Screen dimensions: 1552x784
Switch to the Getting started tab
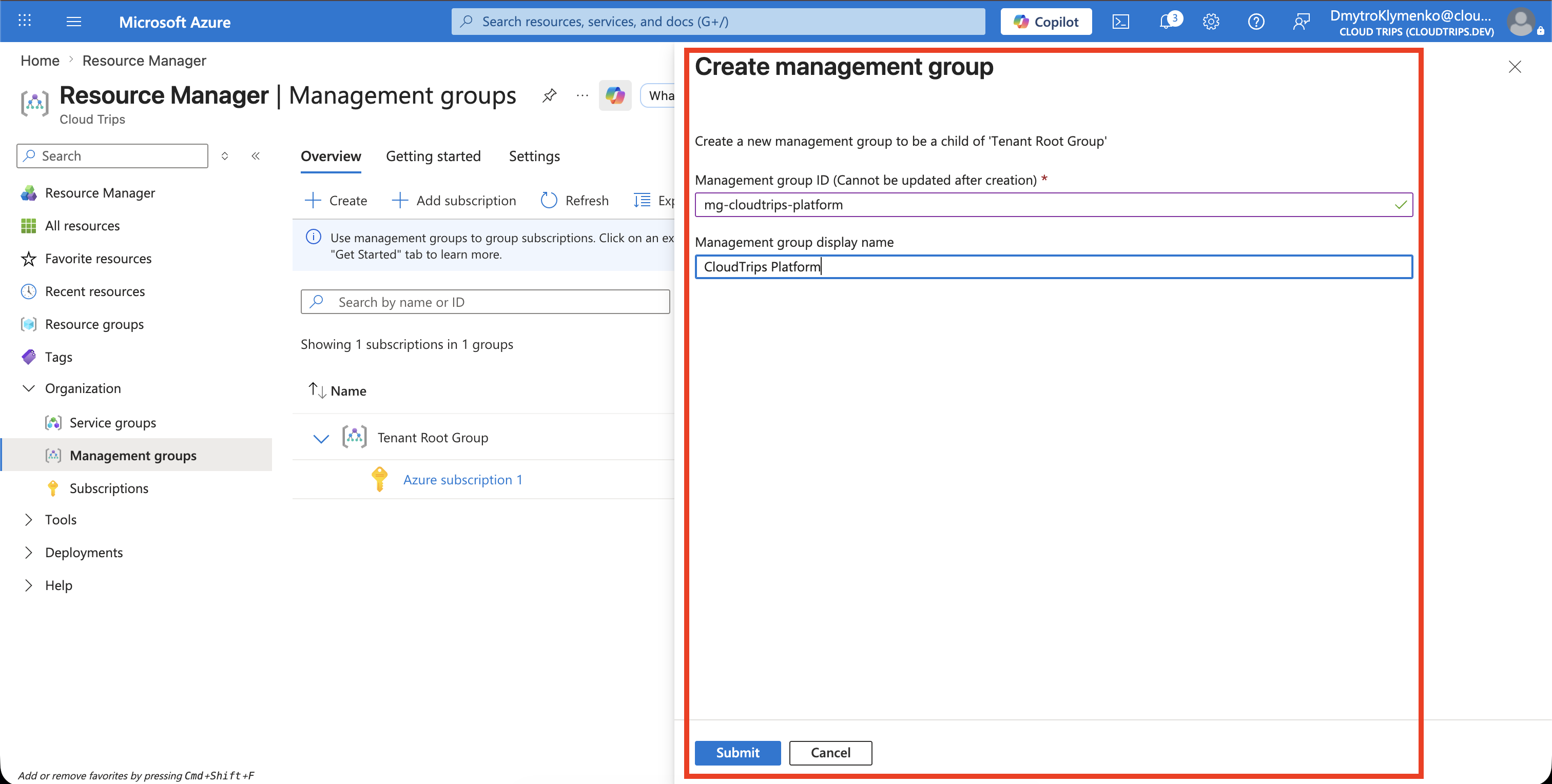point(433,156)
